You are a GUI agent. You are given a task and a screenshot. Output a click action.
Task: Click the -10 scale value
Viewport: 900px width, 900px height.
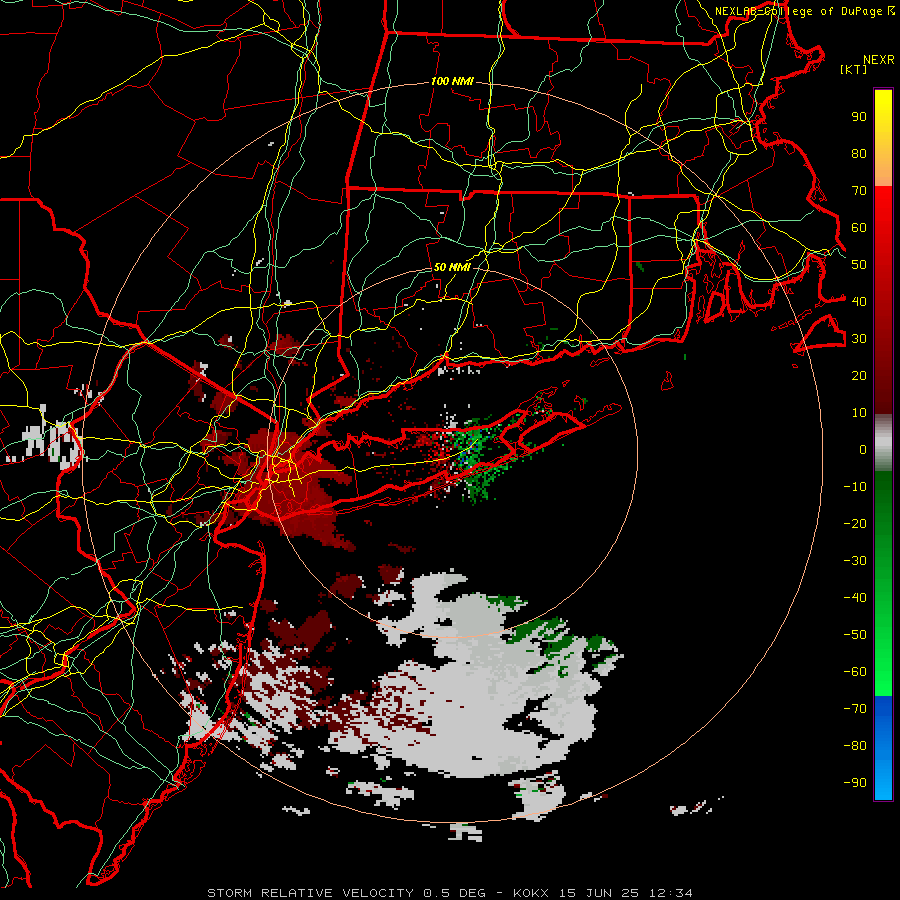(x=855, y=487)
